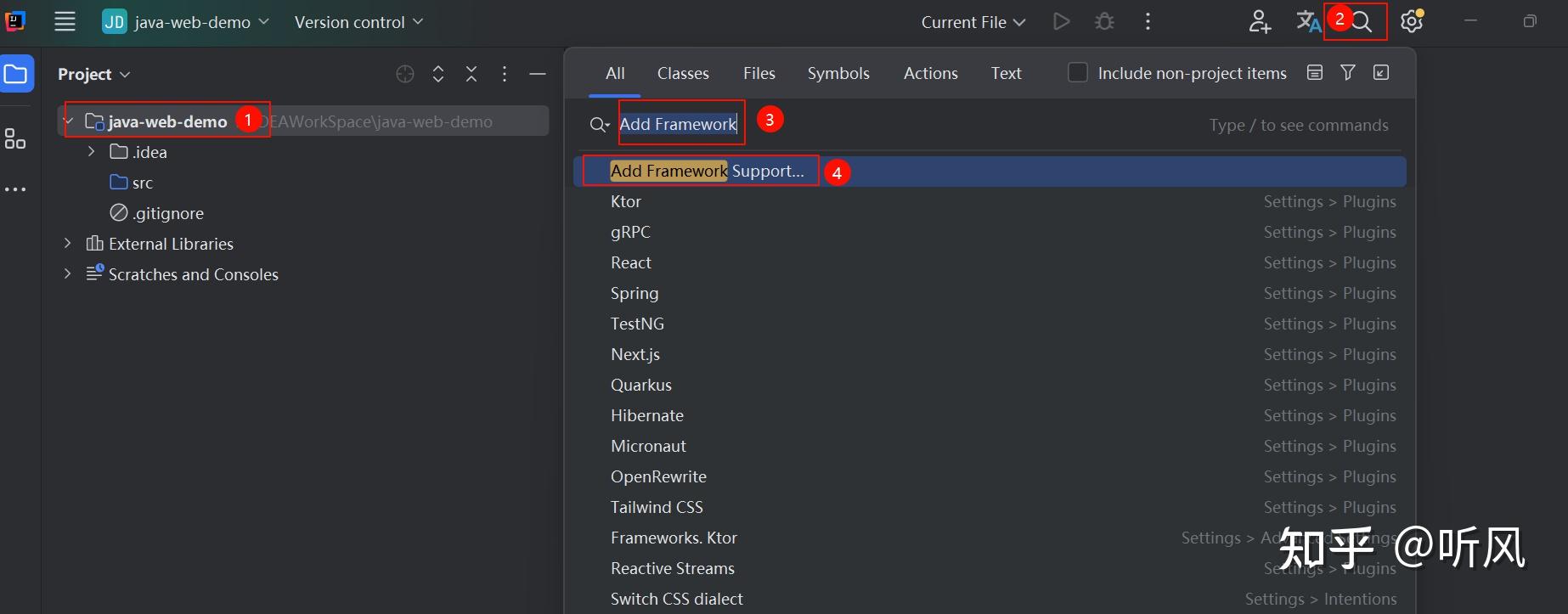Screen dimensions: 1568x614
Task: Open the Current File run configuration dropdown
Action: tap(973, 22)
